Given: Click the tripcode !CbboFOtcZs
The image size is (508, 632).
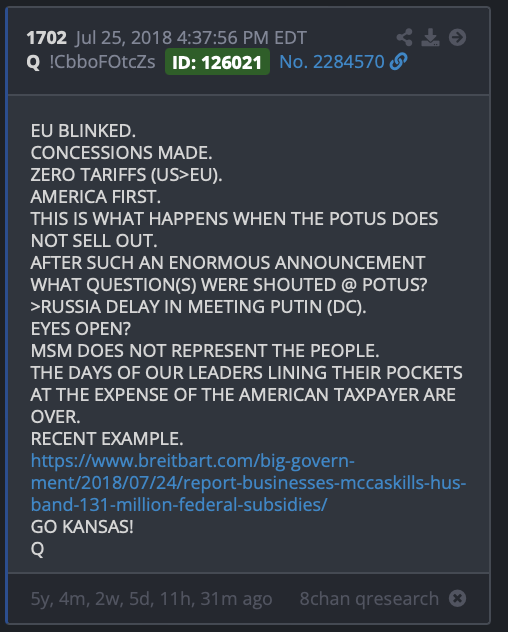Looking at the screenshot, I should point(102,62).
